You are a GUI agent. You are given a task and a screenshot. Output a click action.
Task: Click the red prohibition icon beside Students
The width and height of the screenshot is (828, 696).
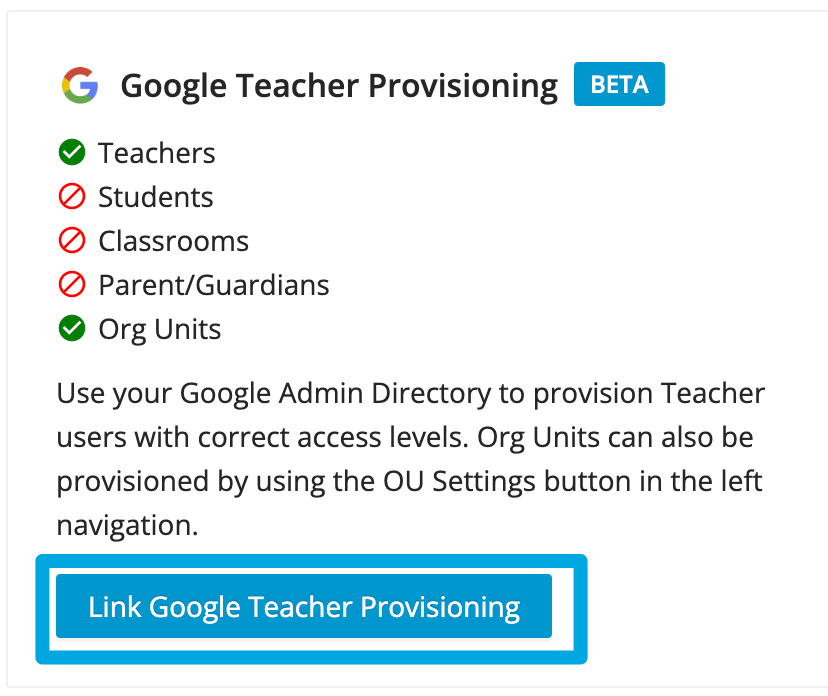(71, 196)
